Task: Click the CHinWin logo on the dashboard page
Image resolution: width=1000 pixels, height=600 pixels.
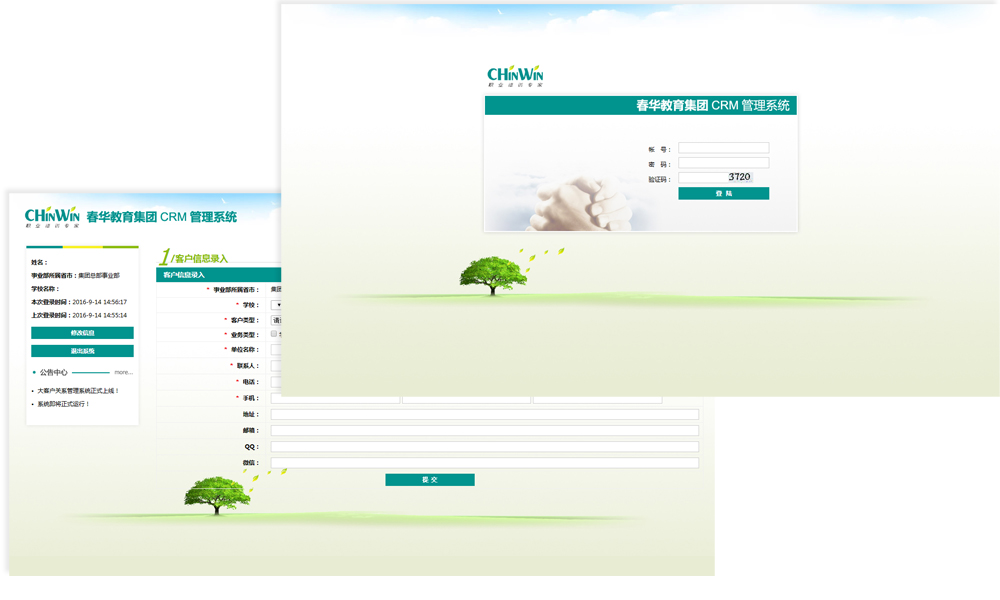Action: point(52,217)
